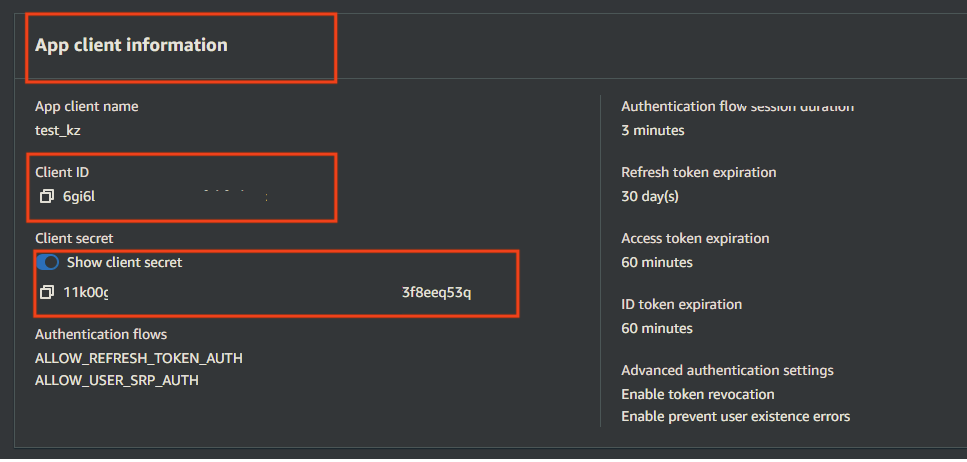Click the Client secret label
The width and height of the screenshot is (967, 462).
74,238
